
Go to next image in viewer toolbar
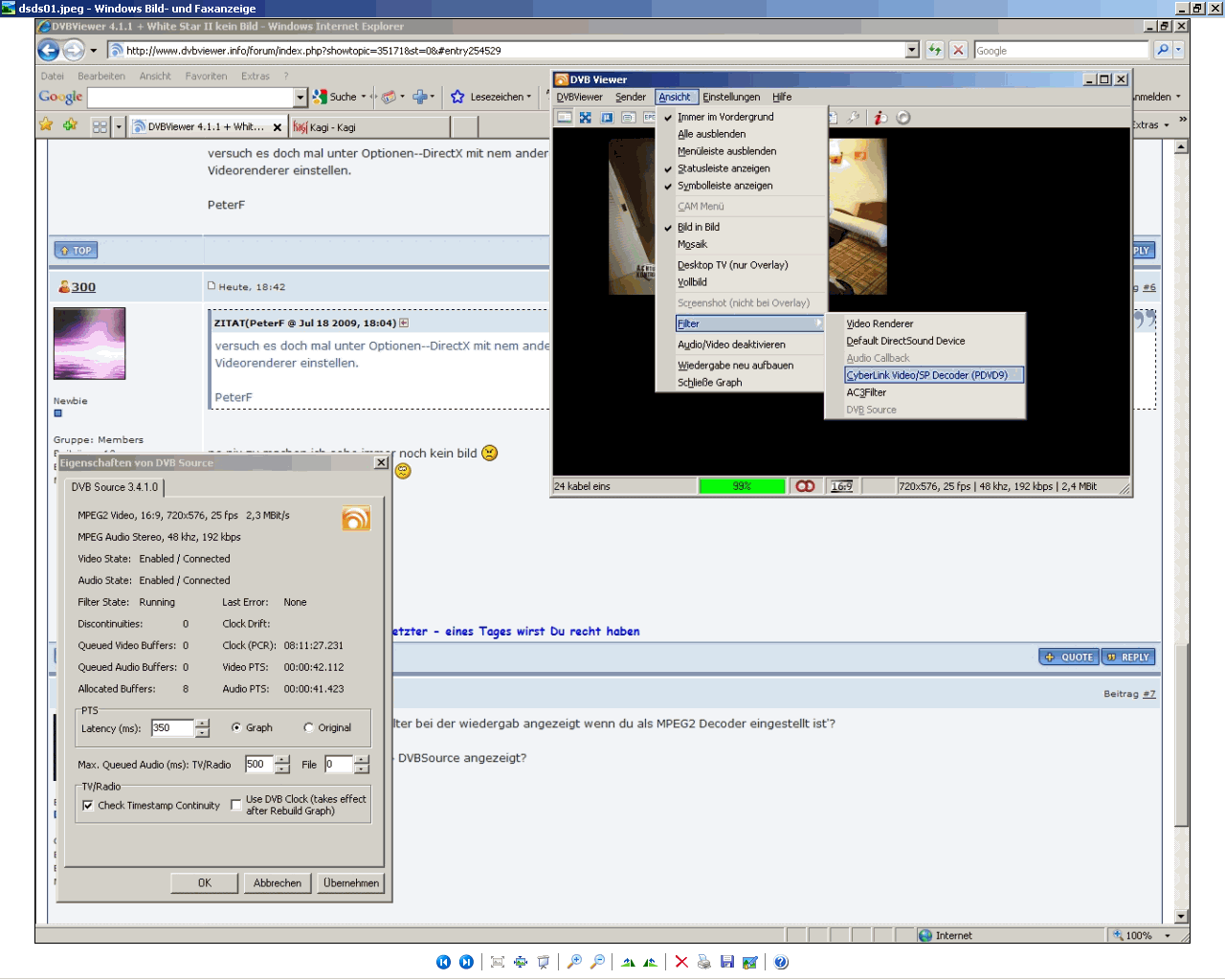(x=466, y=962)
